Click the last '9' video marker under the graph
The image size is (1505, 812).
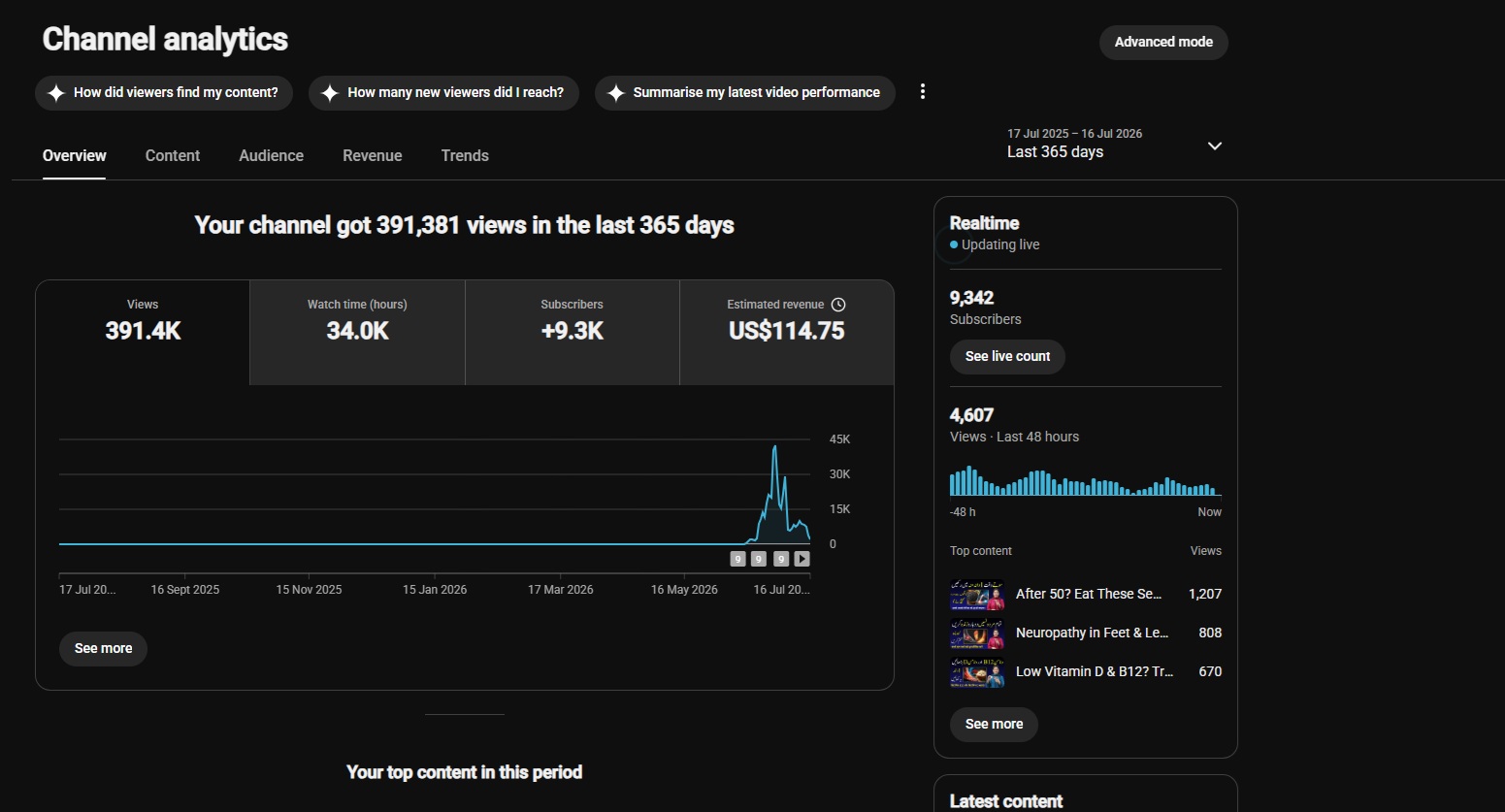(x=781, y=559)
